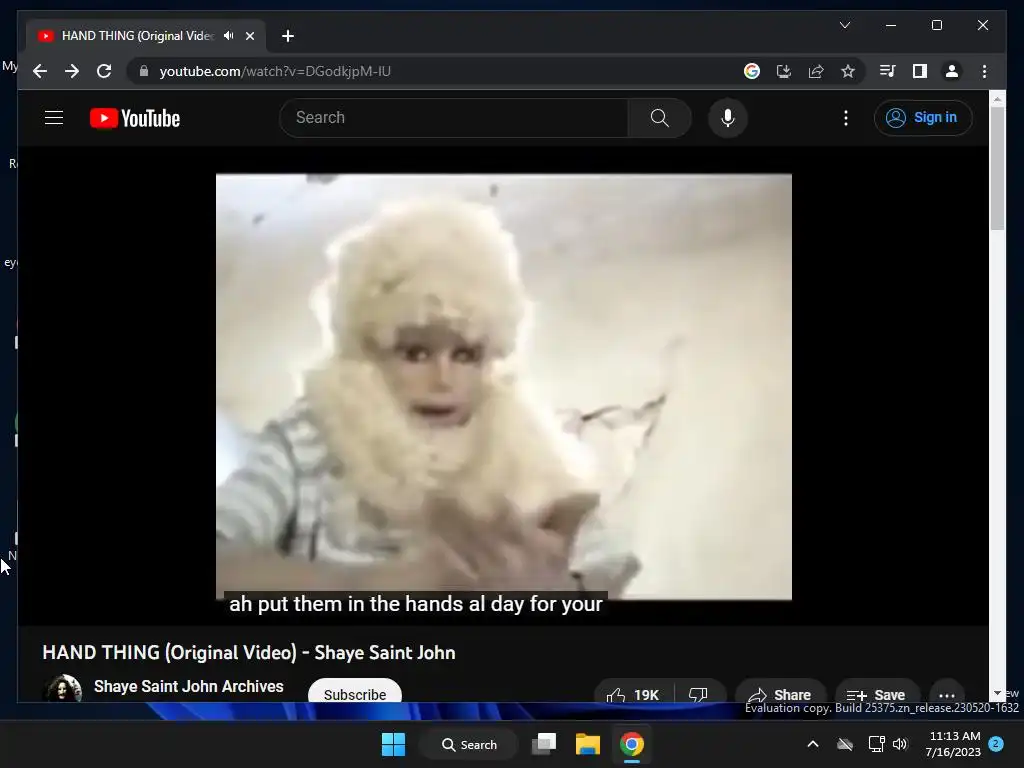This screenshot has width=1024, height=768.
Task: Dislike this video
Action: [698, 694]
